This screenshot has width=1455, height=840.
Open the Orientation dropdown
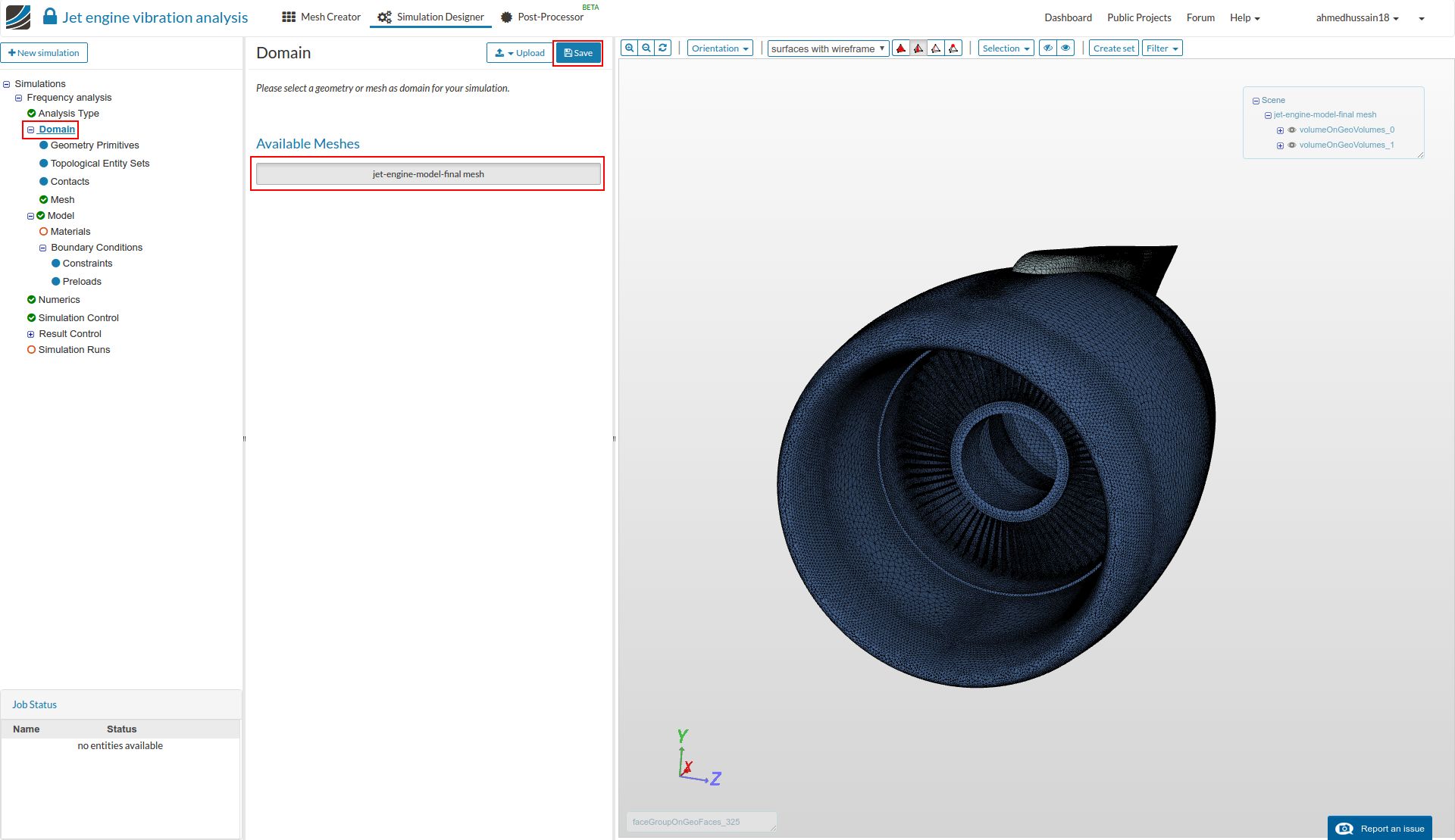719,48
